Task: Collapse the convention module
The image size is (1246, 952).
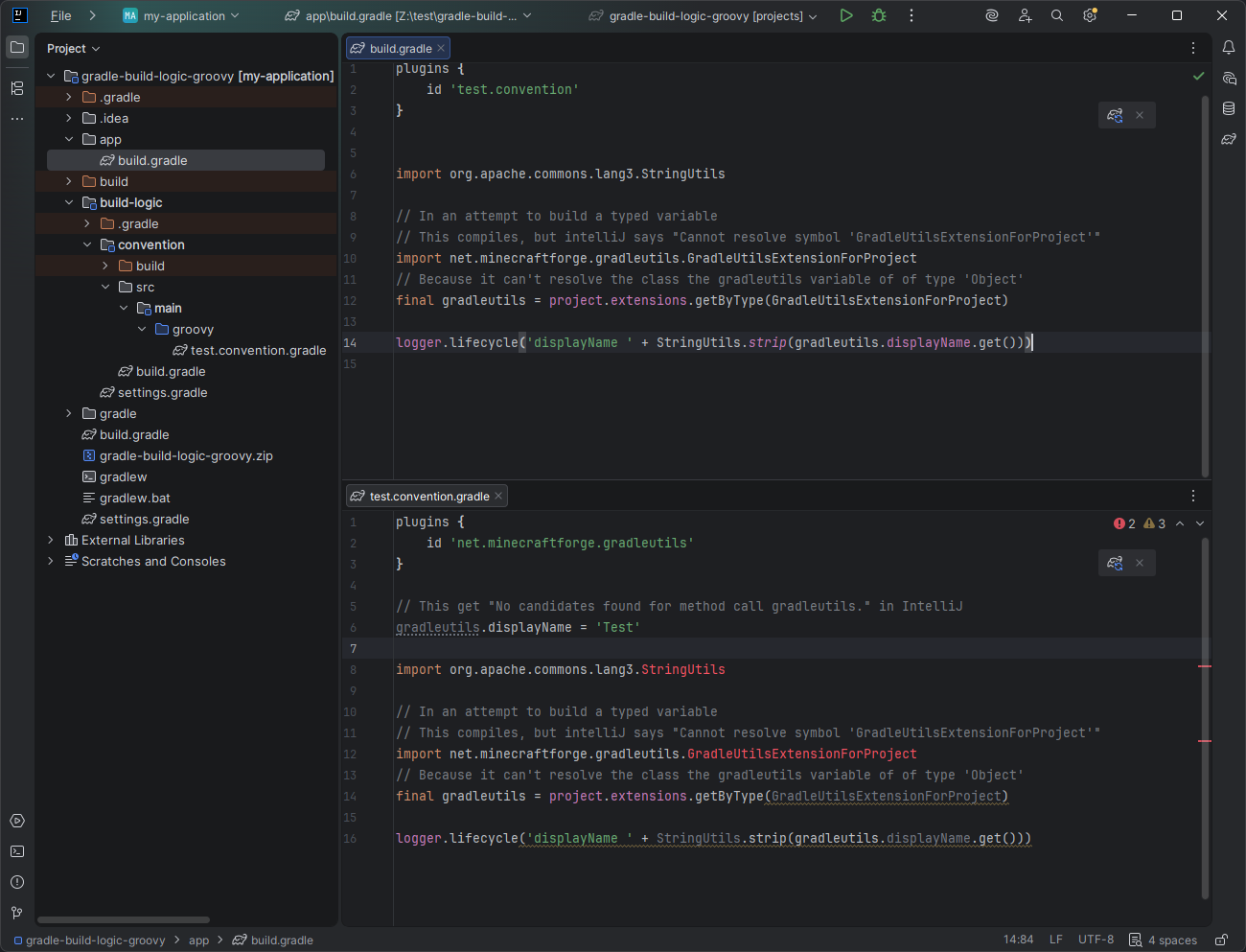Action: coord(87,244)
